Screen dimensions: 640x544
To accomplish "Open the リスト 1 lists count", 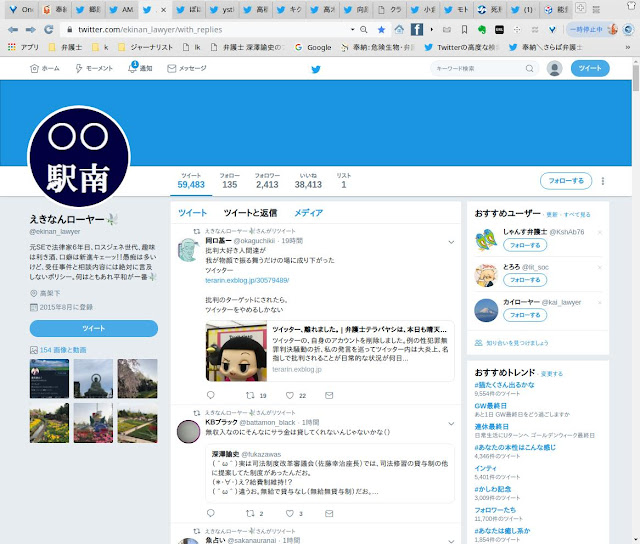I will (344, 180).
